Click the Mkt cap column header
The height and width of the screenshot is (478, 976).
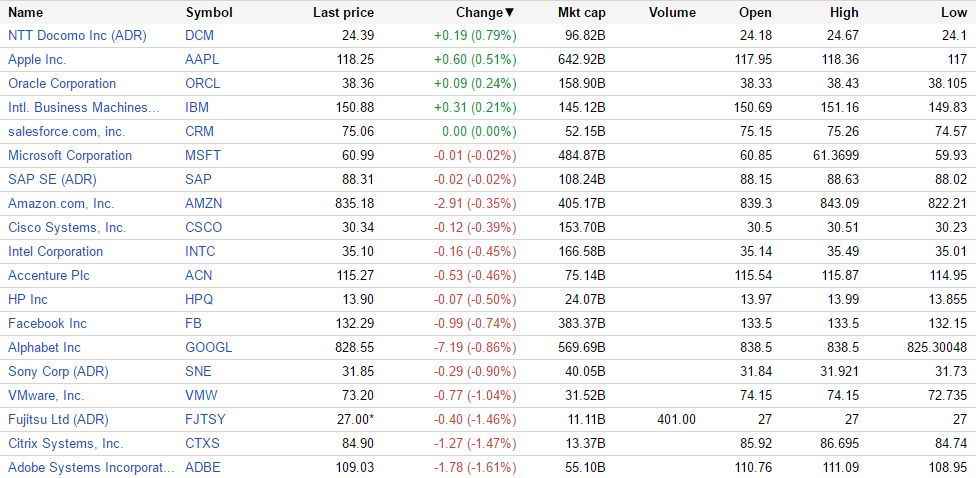[x=581, y=13]
